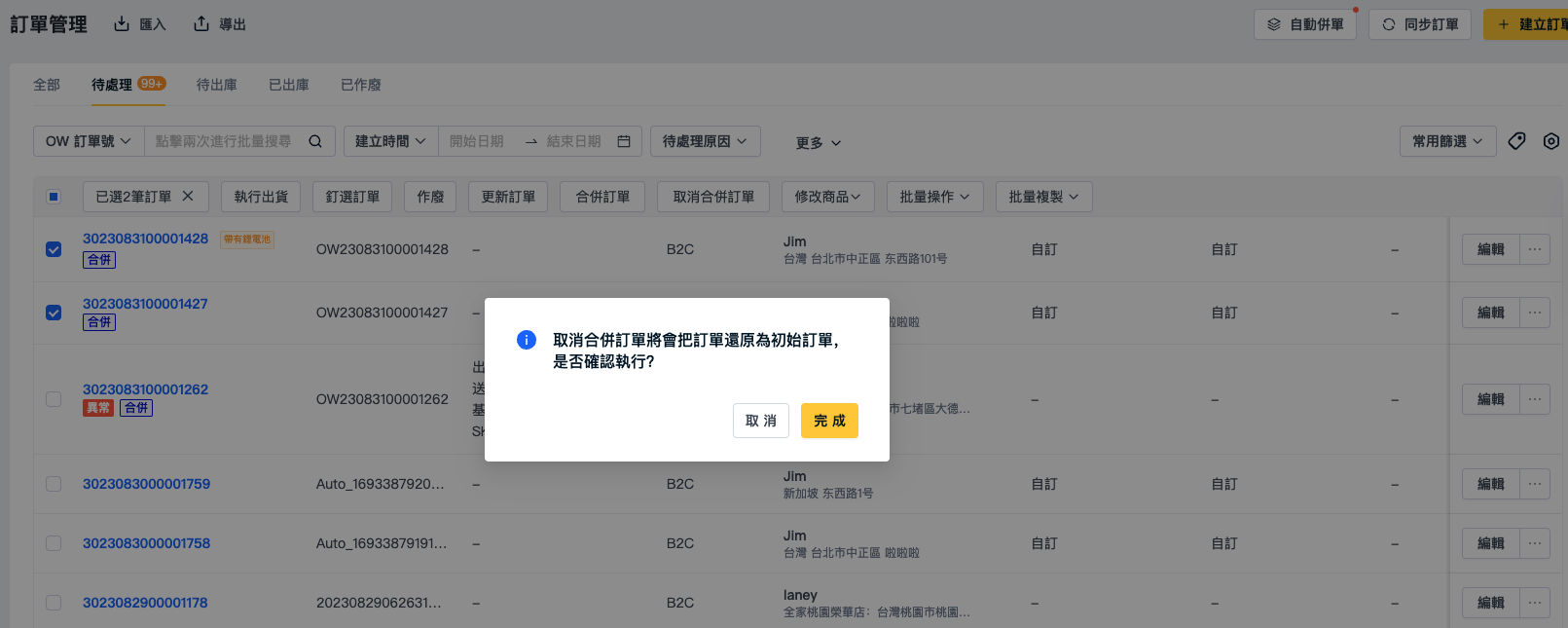Switch to the 已出庫 tab

click(289, 85)
